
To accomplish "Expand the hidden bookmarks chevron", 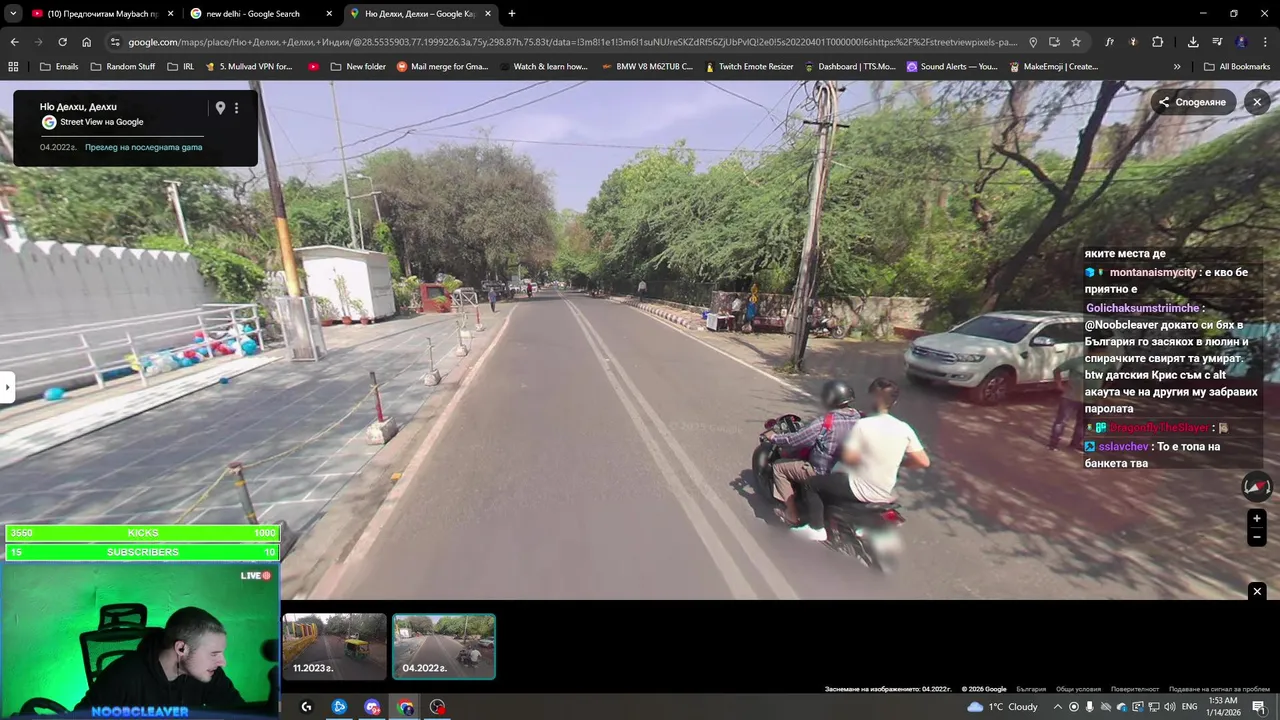I will click(x=1177, y=67).
